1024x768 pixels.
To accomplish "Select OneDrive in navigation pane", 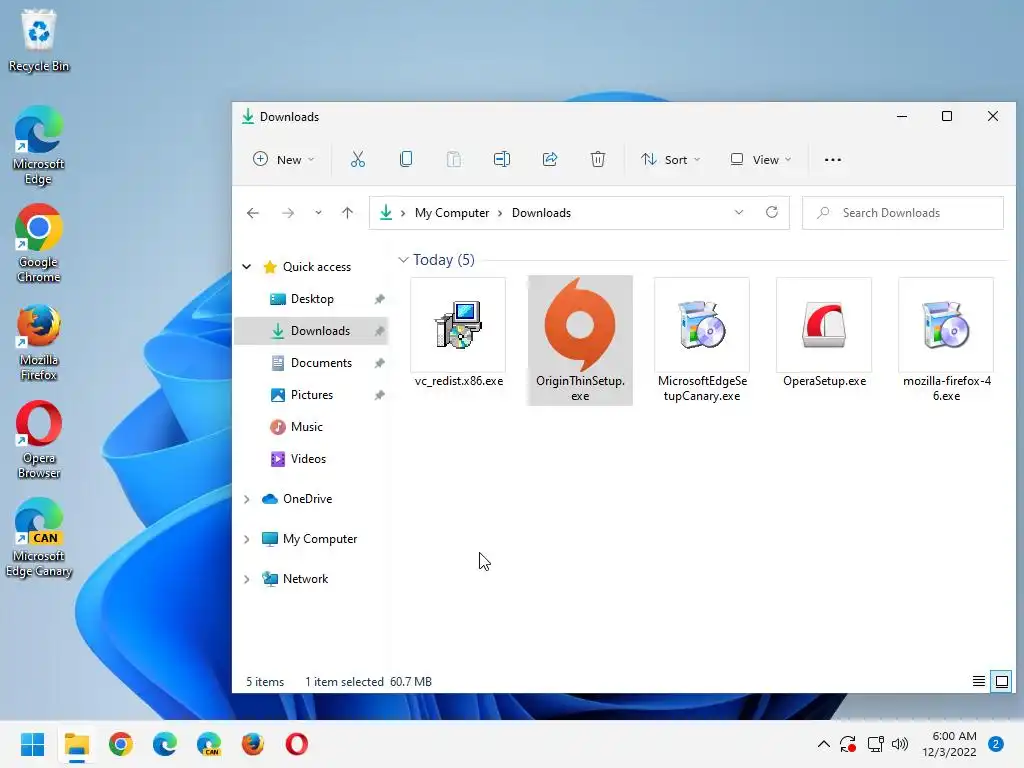I will coord(296,499).
